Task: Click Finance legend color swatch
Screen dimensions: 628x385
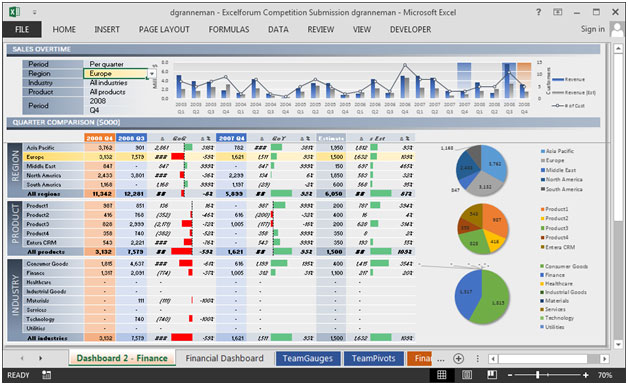Action: point(542,275)
